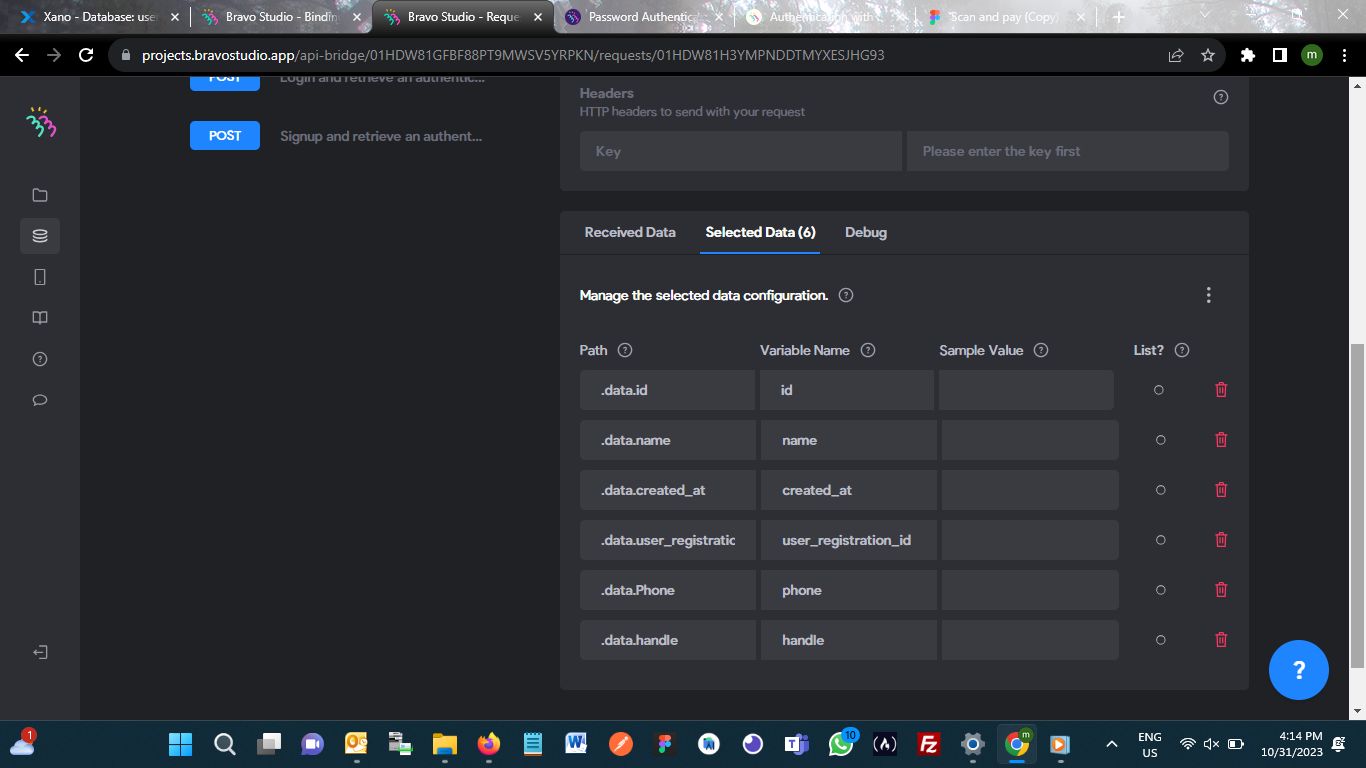Open the documentation book icon in sidebar
1366x768 pixels.
click(40, 318)
